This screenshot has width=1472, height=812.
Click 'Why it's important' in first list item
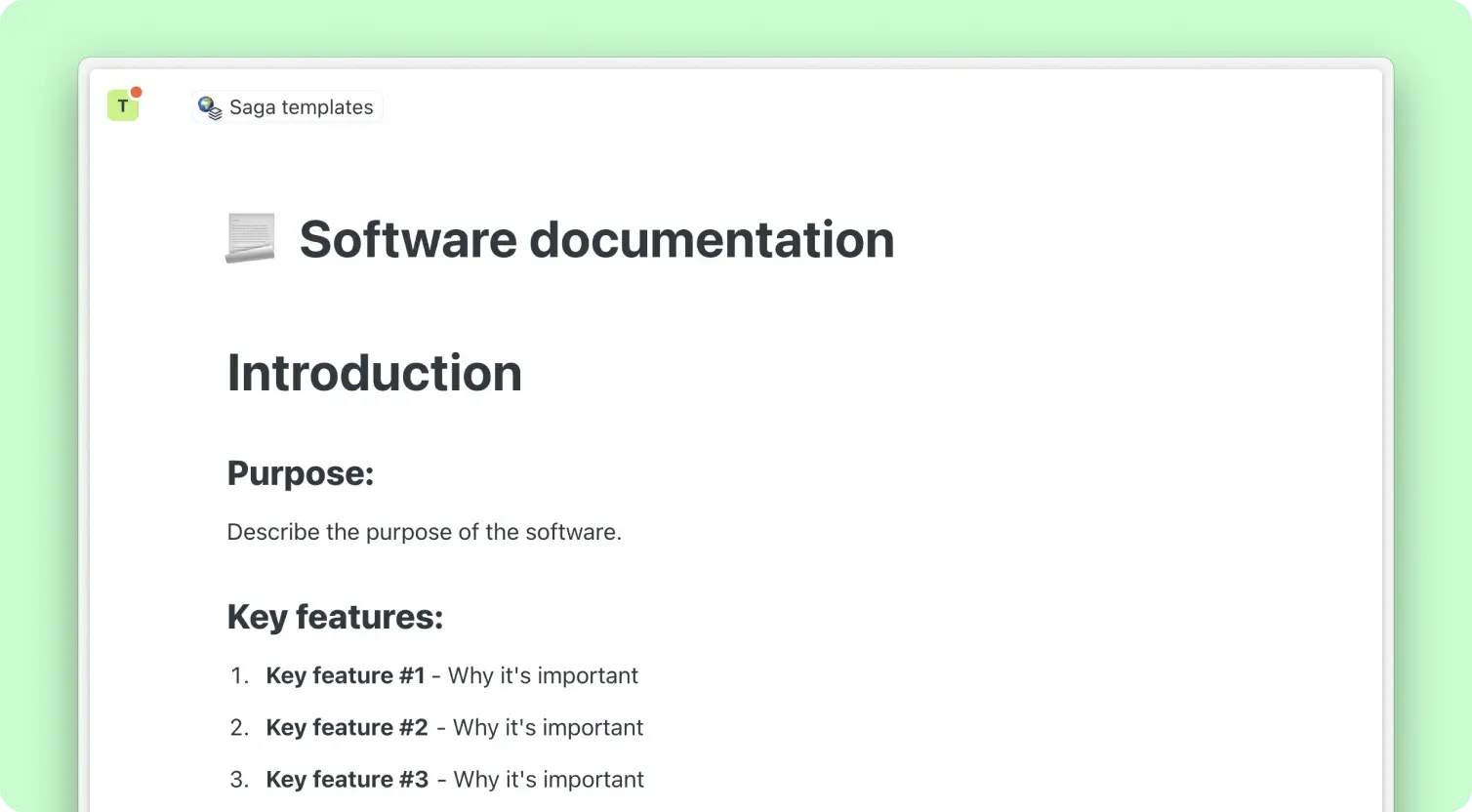coord(543,675)
